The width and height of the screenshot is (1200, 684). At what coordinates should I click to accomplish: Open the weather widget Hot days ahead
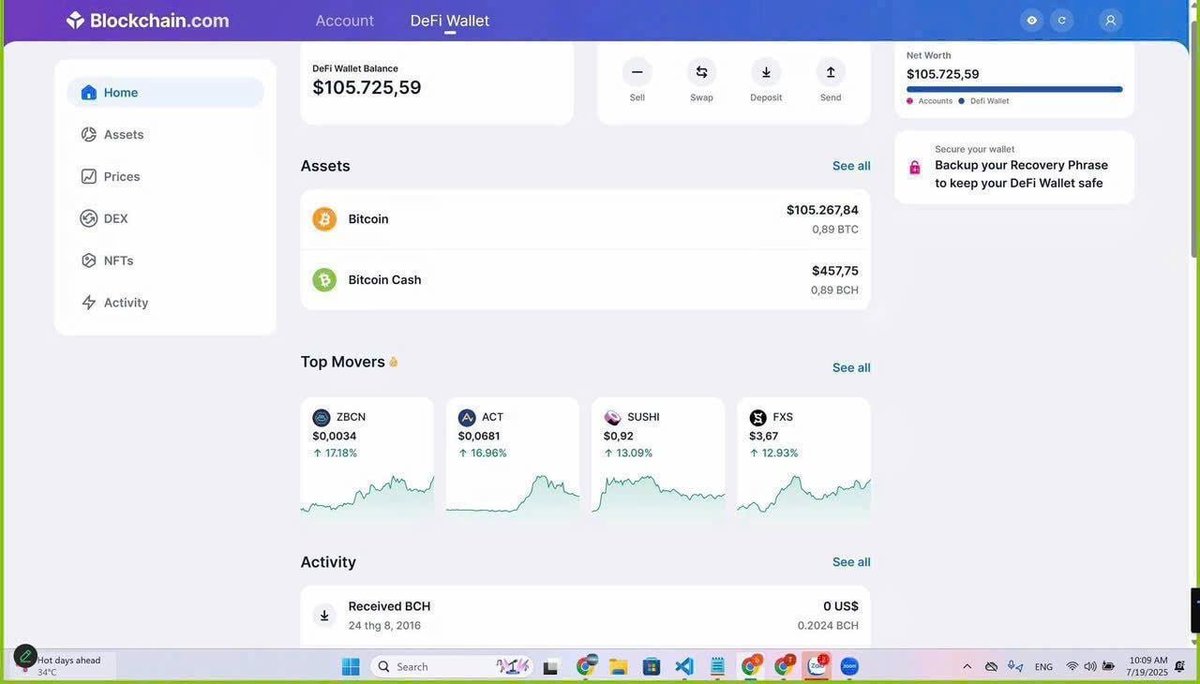tap(66, 666)
